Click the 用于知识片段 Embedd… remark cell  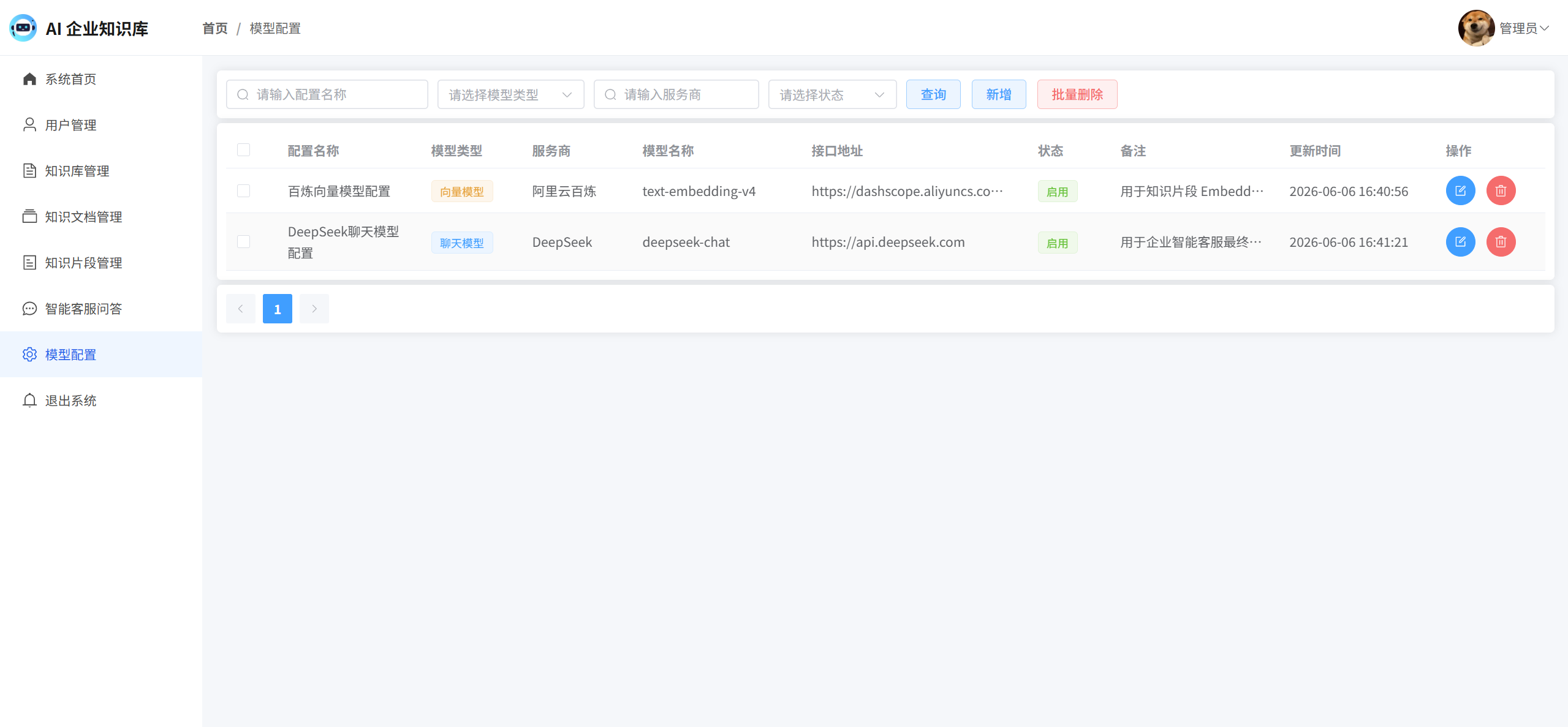coord(1192,191)
